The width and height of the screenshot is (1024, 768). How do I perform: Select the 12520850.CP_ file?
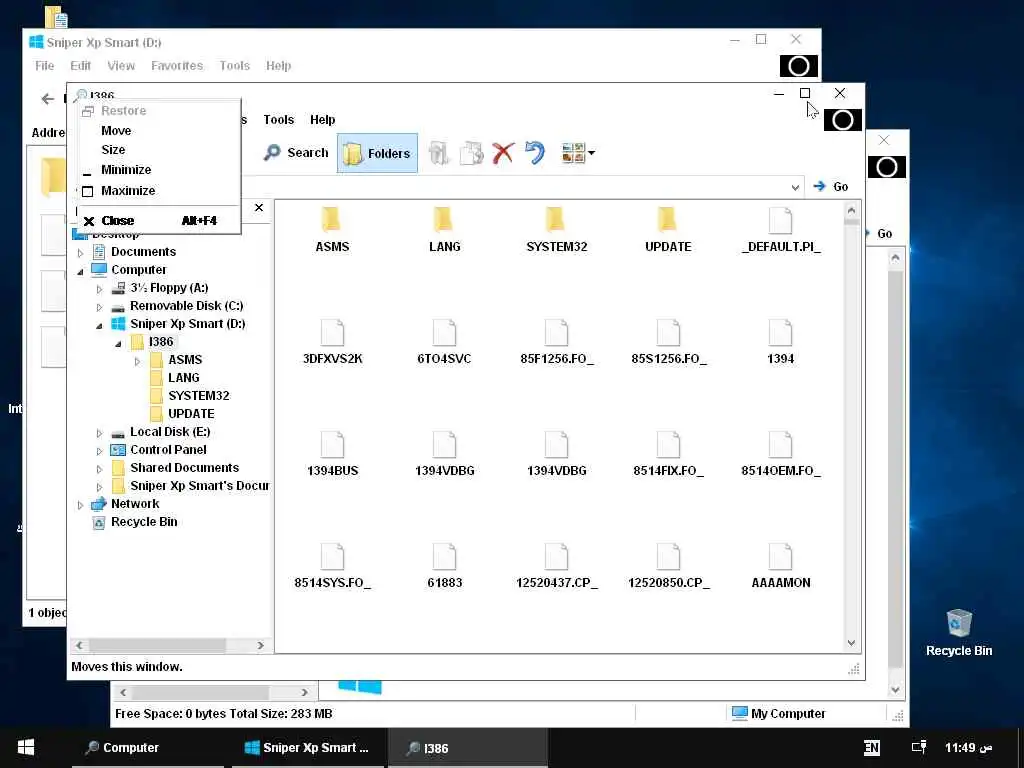[669, 566]
